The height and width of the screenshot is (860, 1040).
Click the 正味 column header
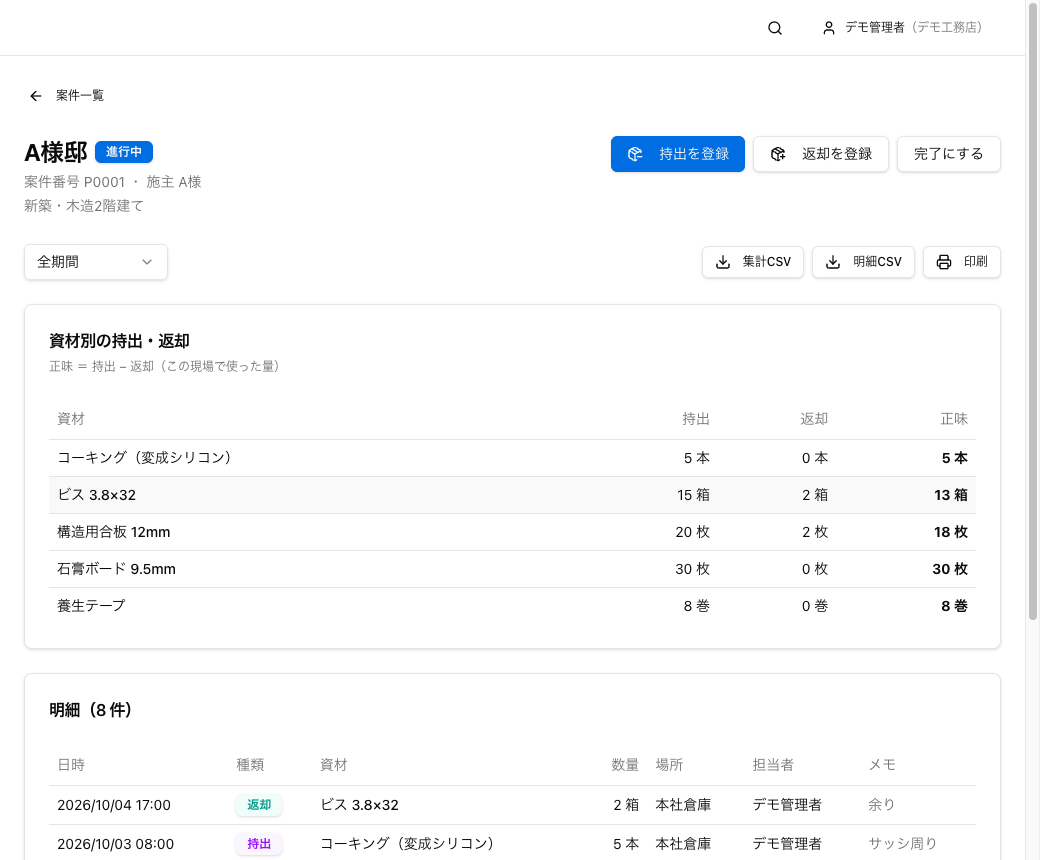point(954,419)
